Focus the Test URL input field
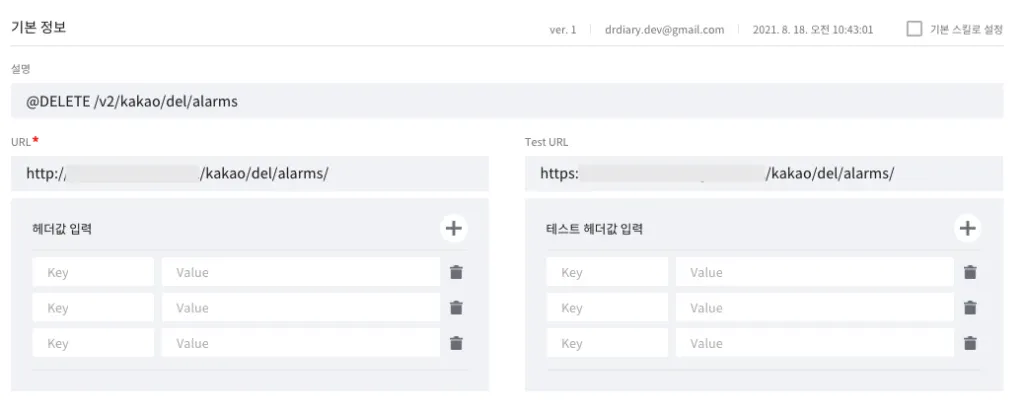This screenshot has width=1024, height=414. point(763,173)
